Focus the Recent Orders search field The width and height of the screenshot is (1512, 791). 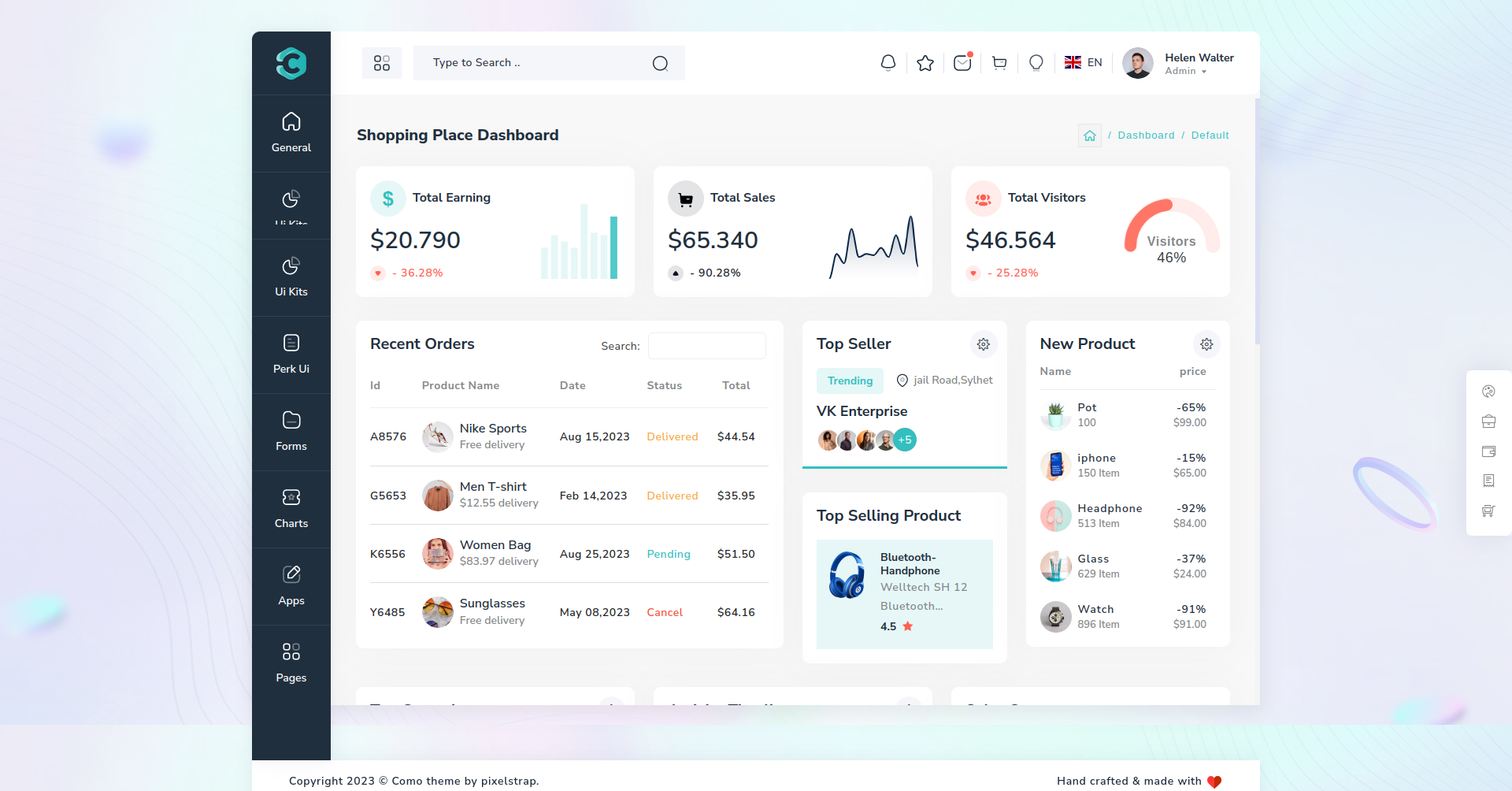706,346
